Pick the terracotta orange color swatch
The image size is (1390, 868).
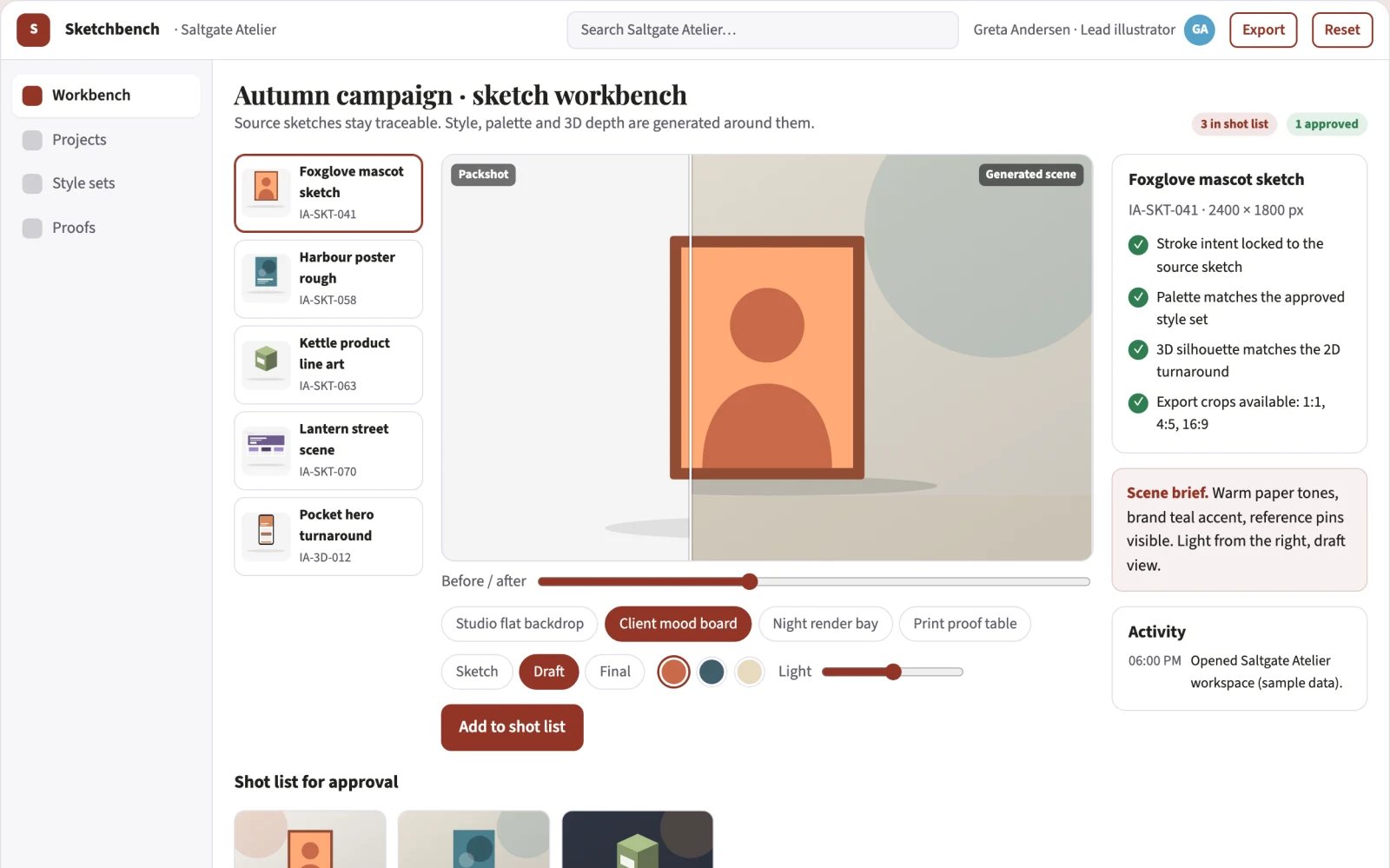point(673,672)
